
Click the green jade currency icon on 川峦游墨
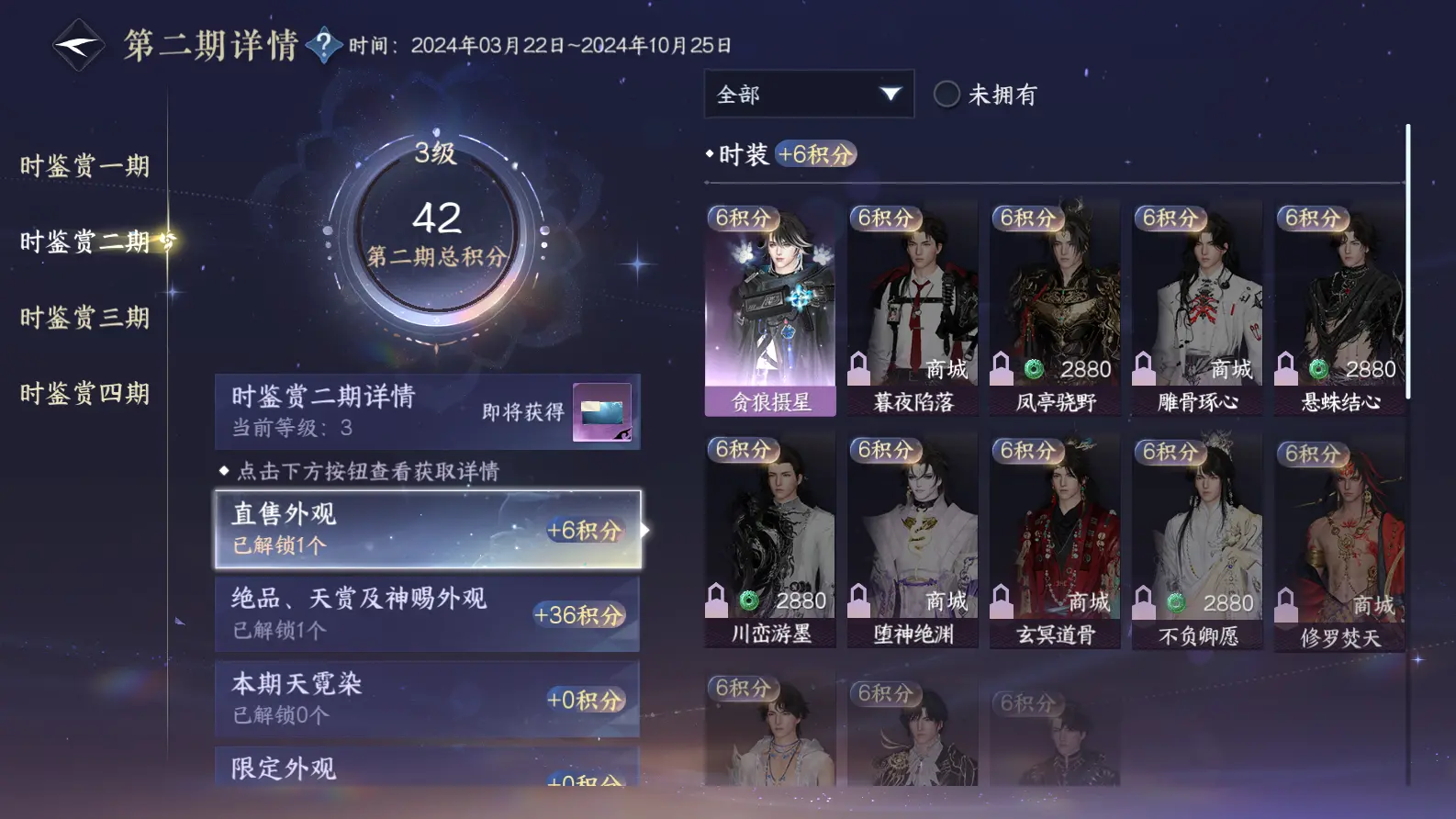[x=749, y=600]
